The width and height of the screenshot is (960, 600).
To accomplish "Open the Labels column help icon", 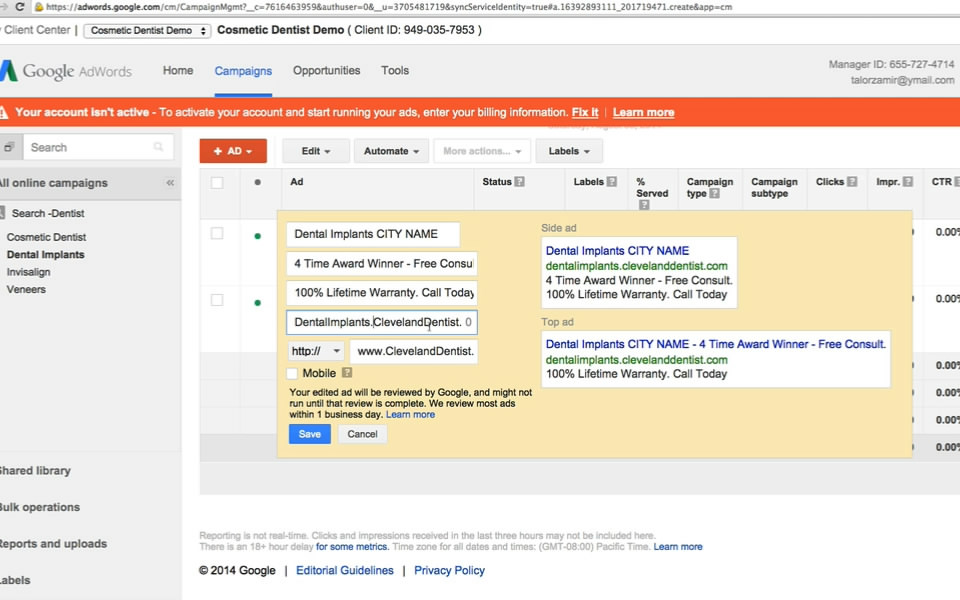I will click(612, 182).
